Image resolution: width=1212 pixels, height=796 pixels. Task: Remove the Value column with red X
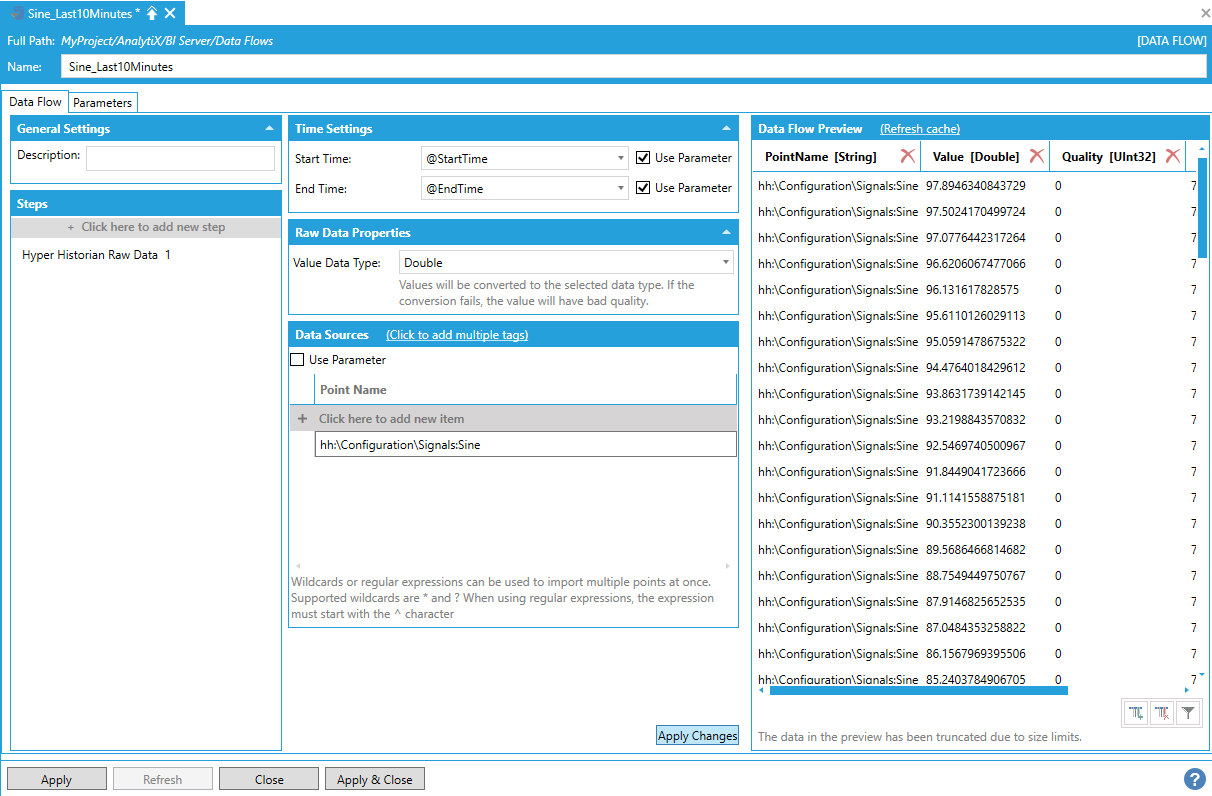1036,156
